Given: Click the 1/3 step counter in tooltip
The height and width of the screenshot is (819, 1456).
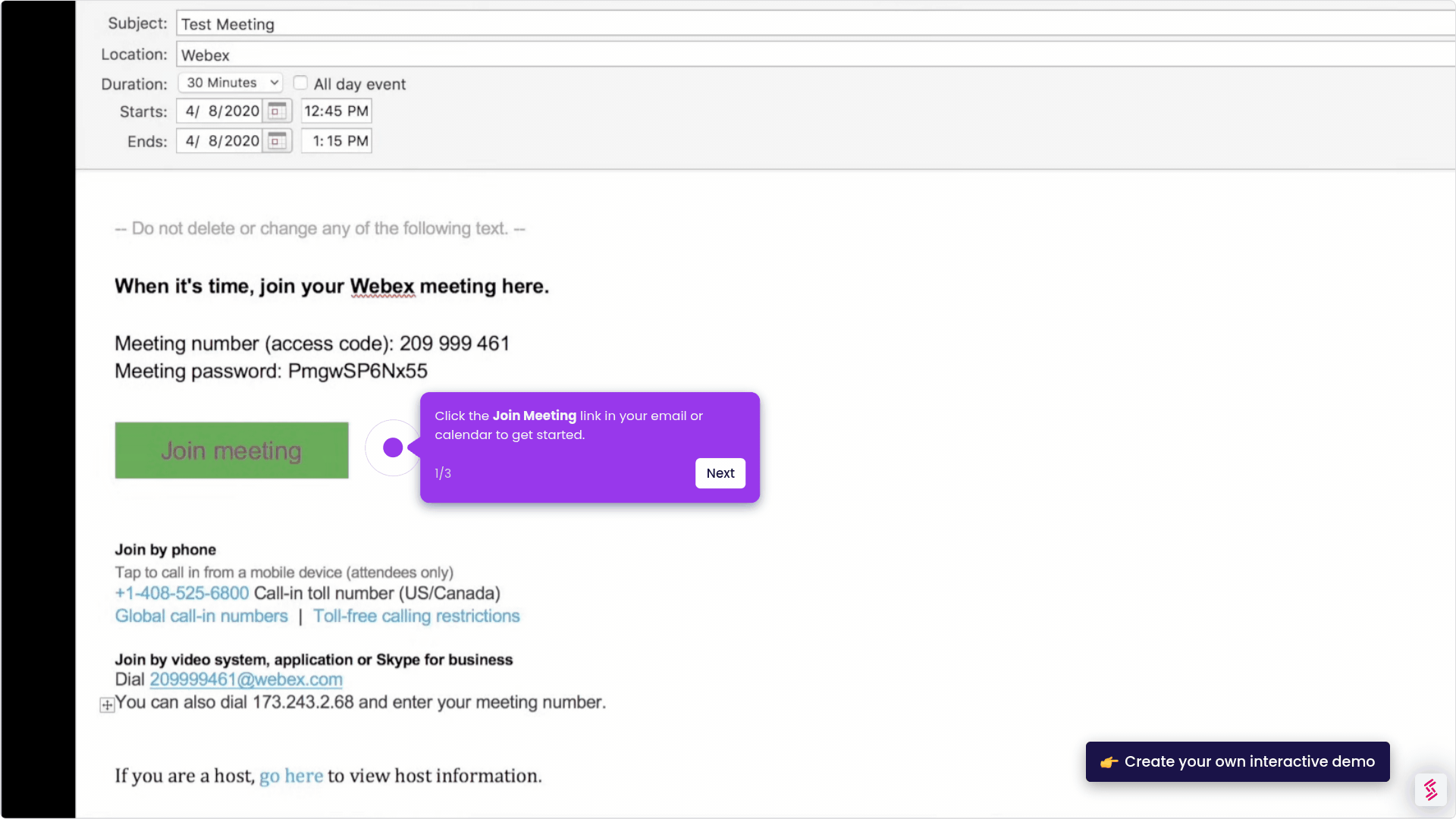Looking at the screenshot, I should coord(443,473).
